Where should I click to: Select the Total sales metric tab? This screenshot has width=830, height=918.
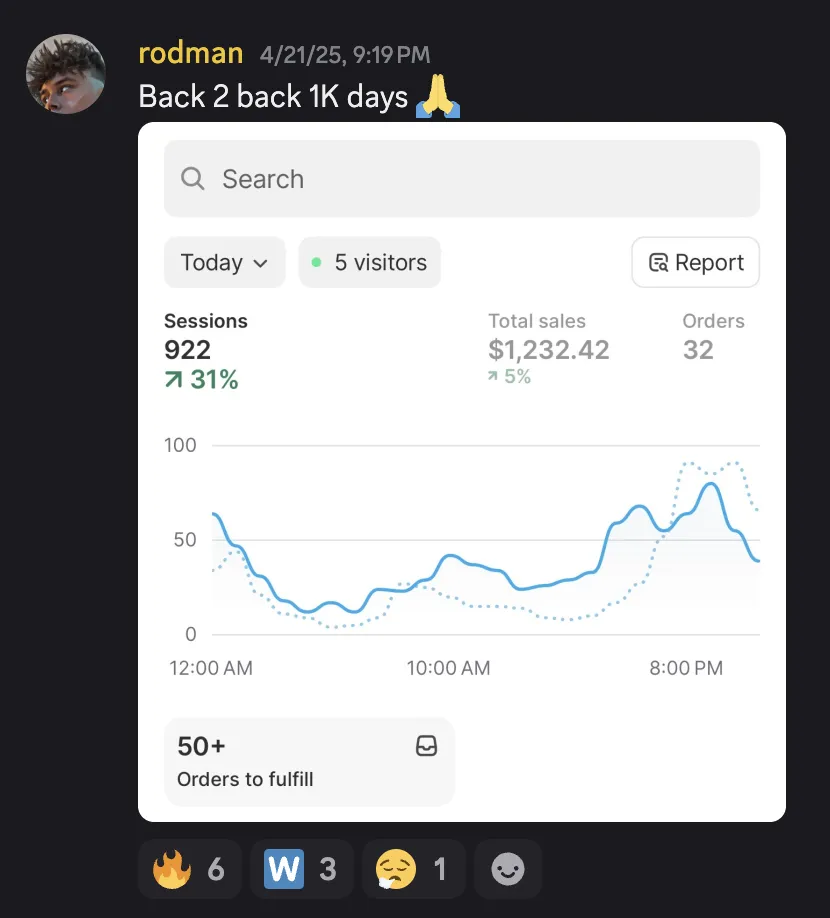548,349
